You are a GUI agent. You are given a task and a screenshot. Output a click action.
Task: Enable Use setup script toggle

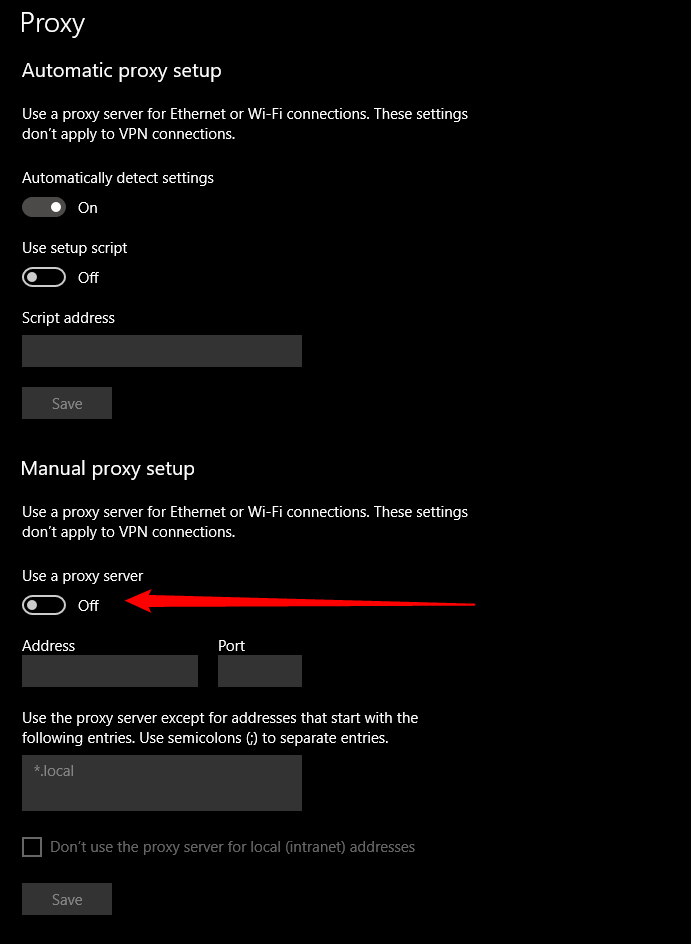[x=43, y=277]
